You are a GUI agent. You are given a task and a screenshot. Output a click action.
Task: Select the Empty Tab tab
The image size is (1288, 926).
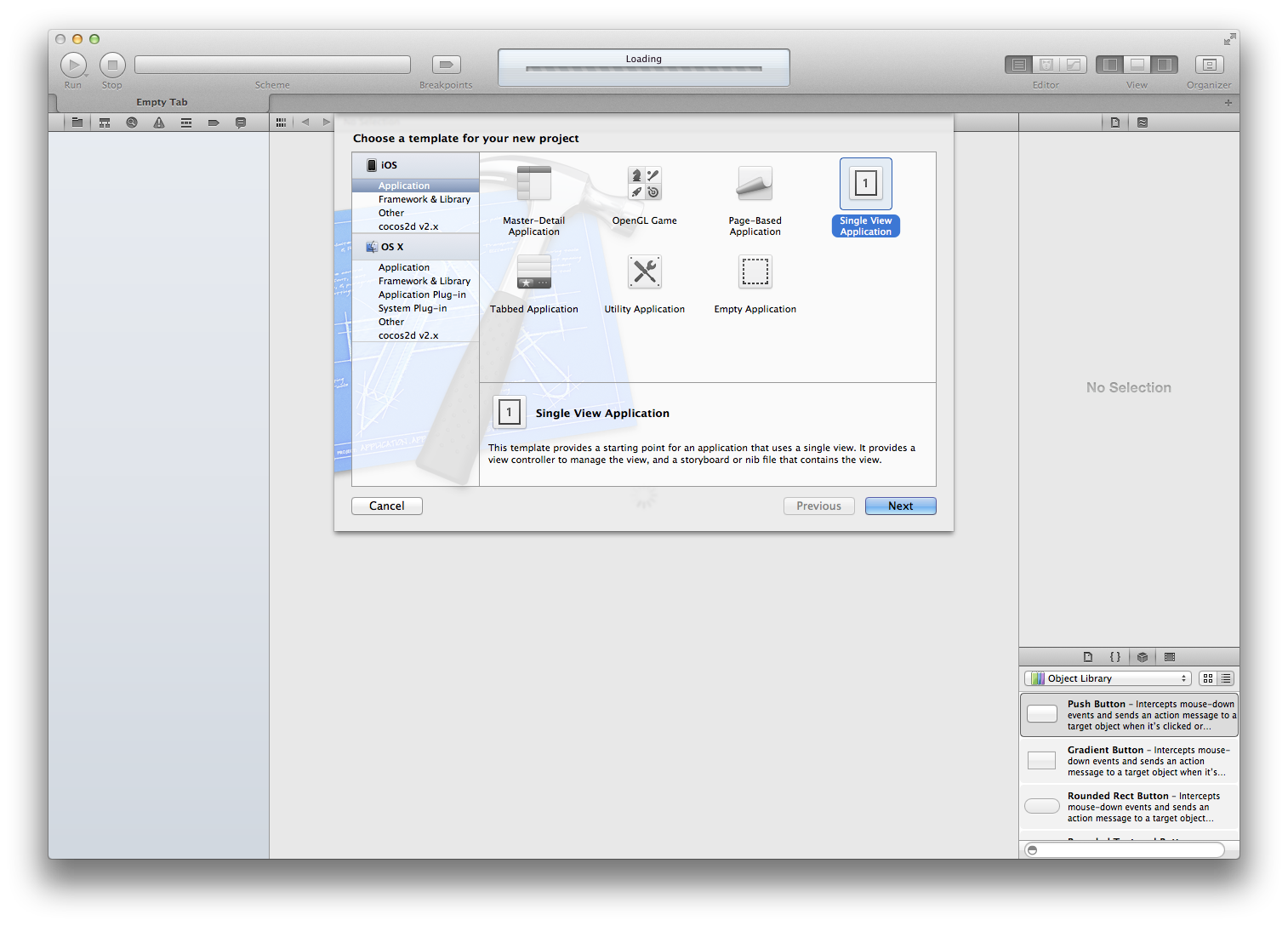[x=162, y=102]
